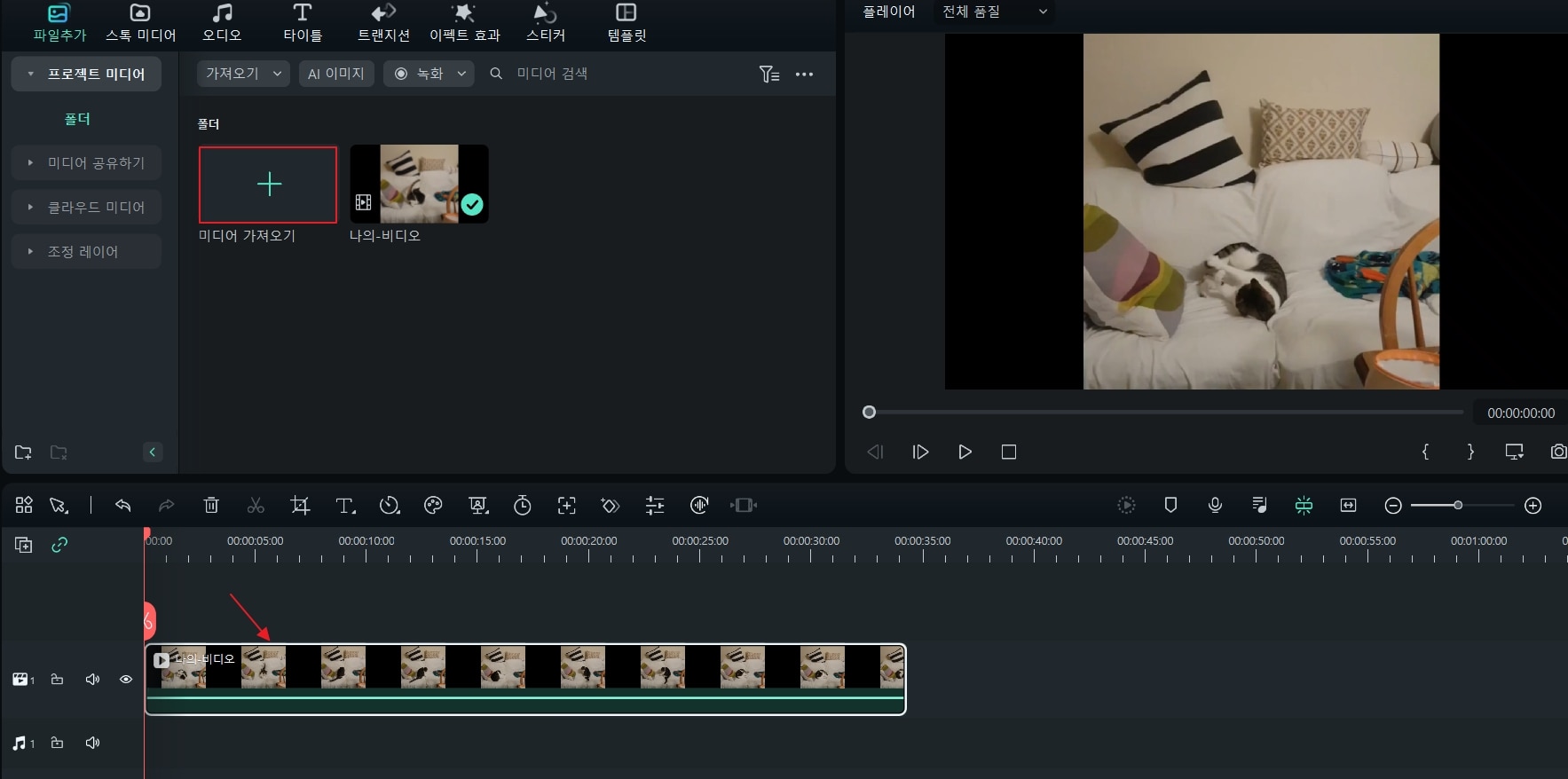Screen dimensions: 1568x779
Task: Click the marker shield icon on timeline toolbar
Action: pos(1170,506)
